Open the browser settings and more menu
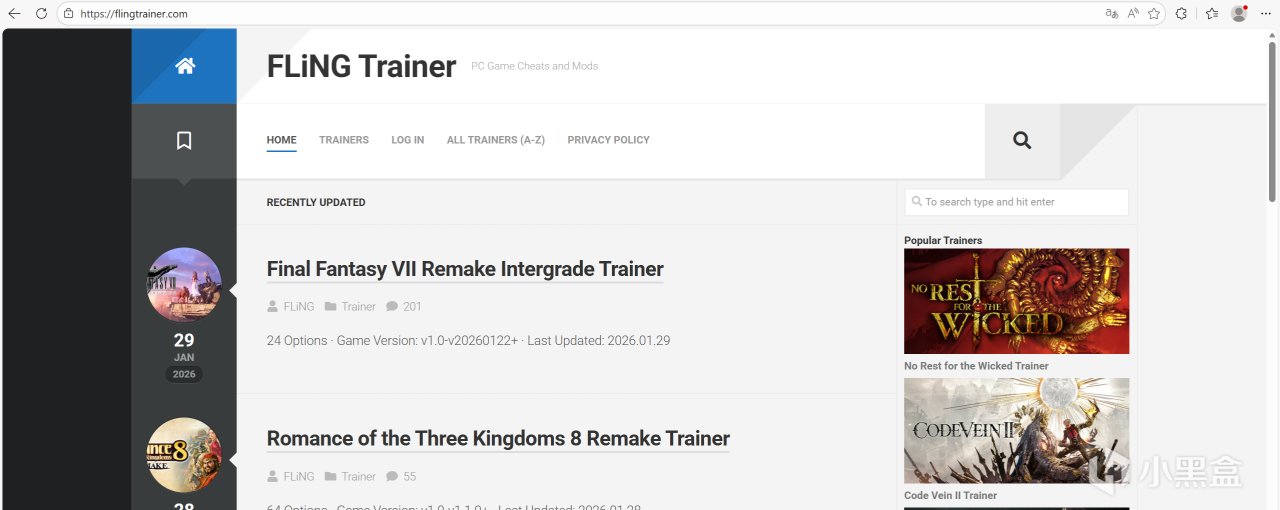 [1265, 14]
